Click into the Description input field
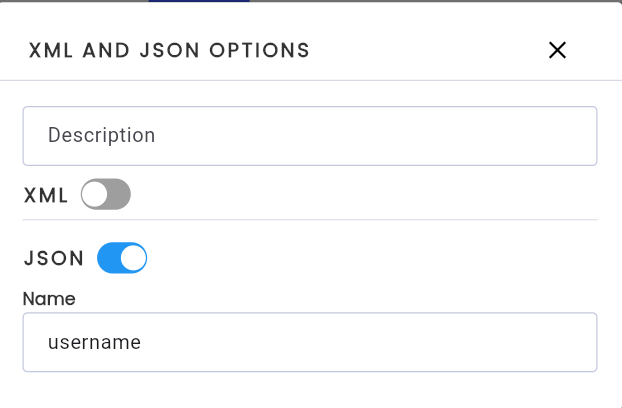Screen dimensions: 622x408 point(310,136)
